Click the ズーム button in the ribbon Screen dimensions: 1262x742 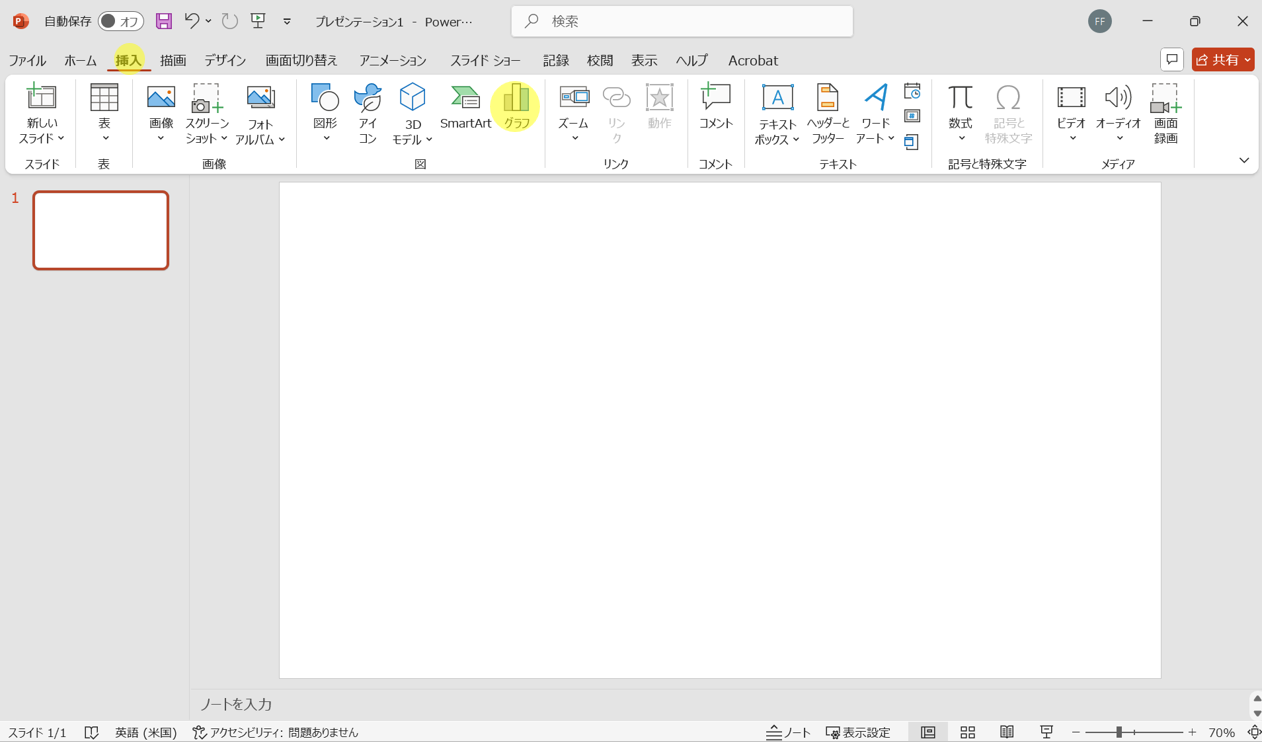tap(574, 113)
